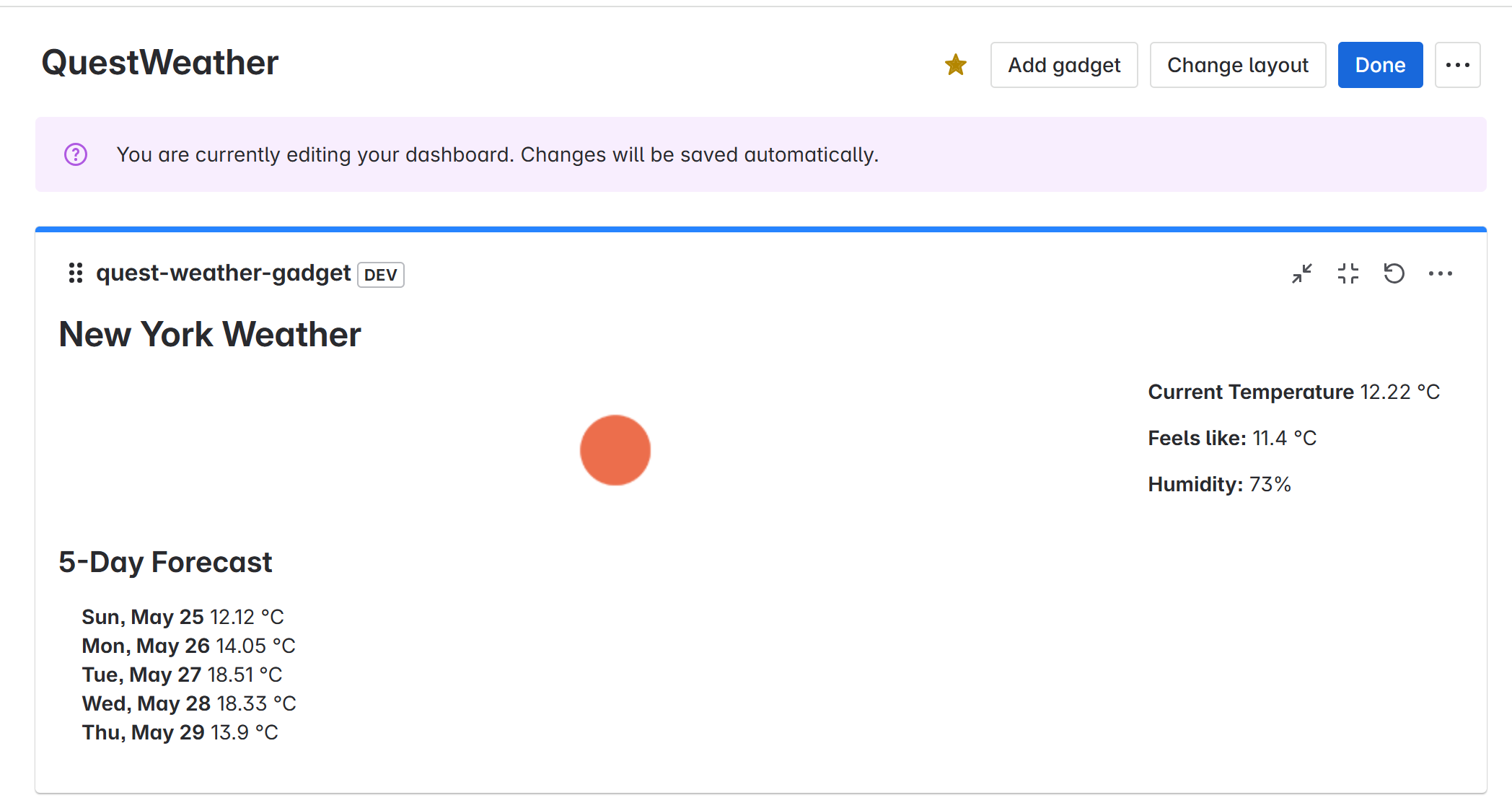Click the blue gadget color bar
Screen dimensions: 1512x808
[760, 229]
